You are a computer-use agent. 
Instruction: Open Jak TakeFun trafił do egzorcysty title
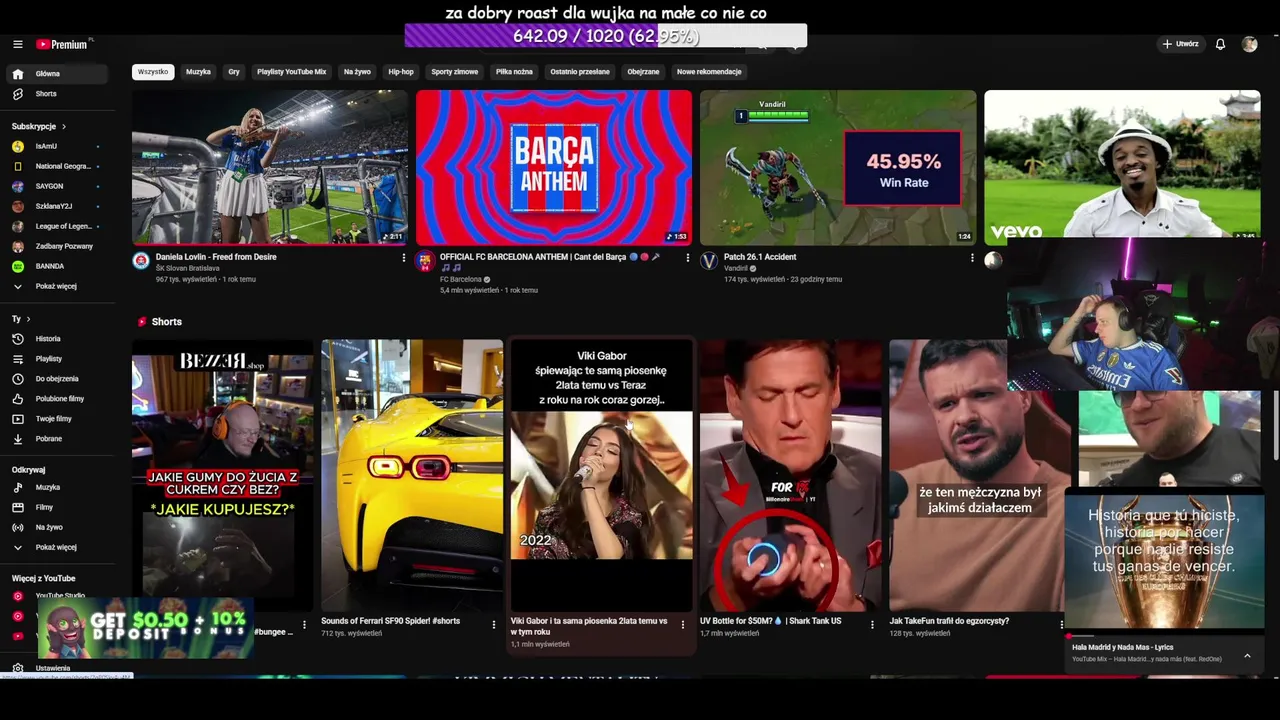pos(949,621)
